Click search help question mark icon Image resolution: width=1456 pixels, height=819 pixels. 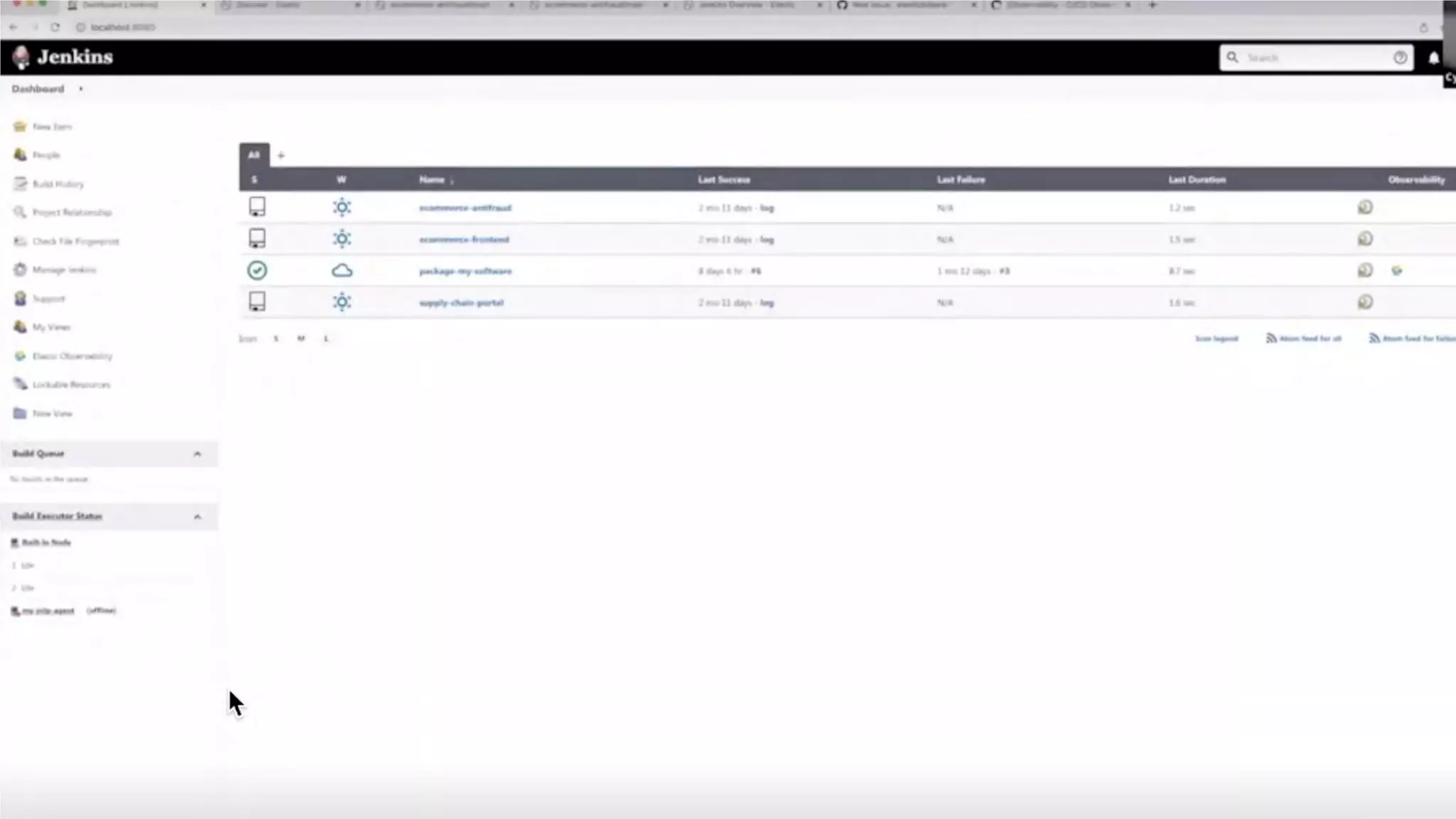(x=1400, y=58)
